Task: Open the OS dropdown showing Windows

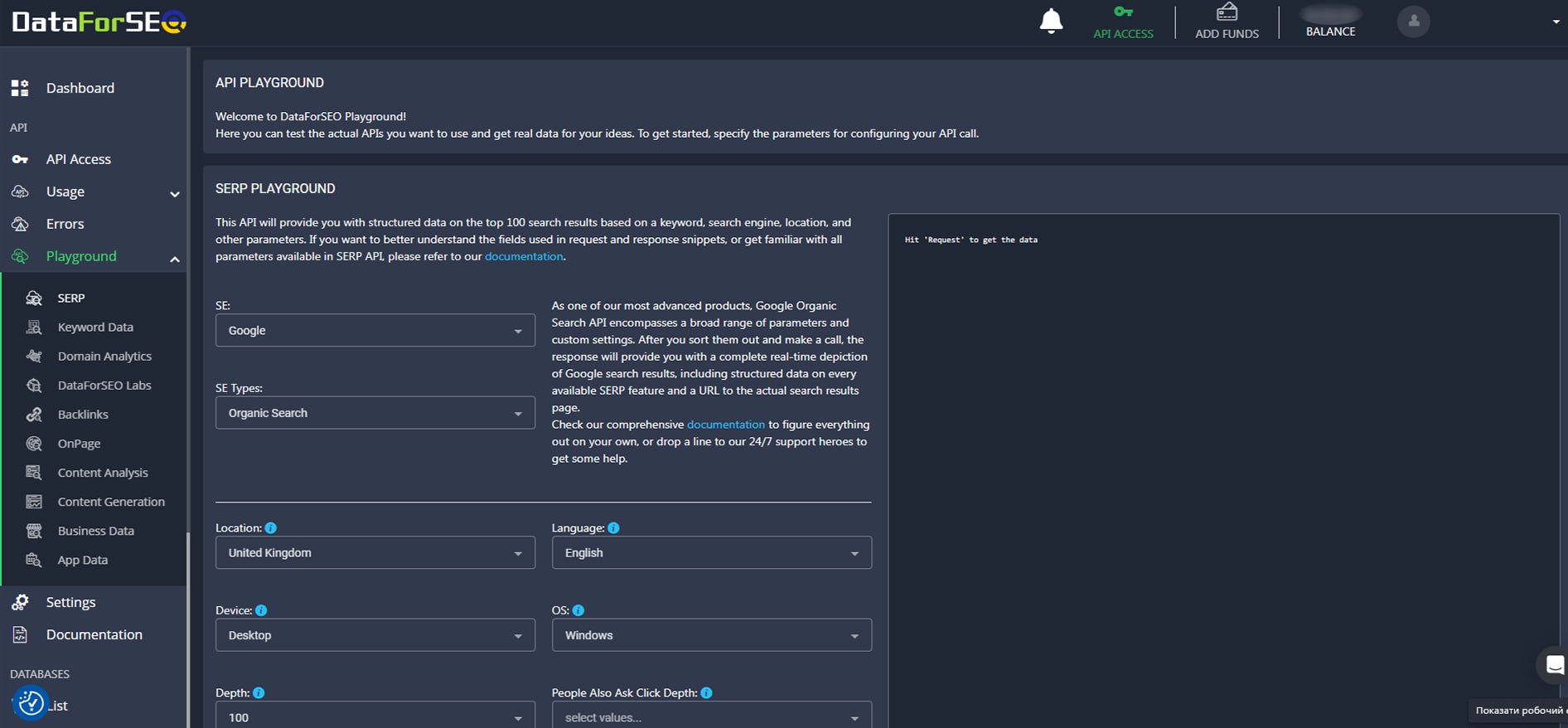Action: click(x=712, y=635)
